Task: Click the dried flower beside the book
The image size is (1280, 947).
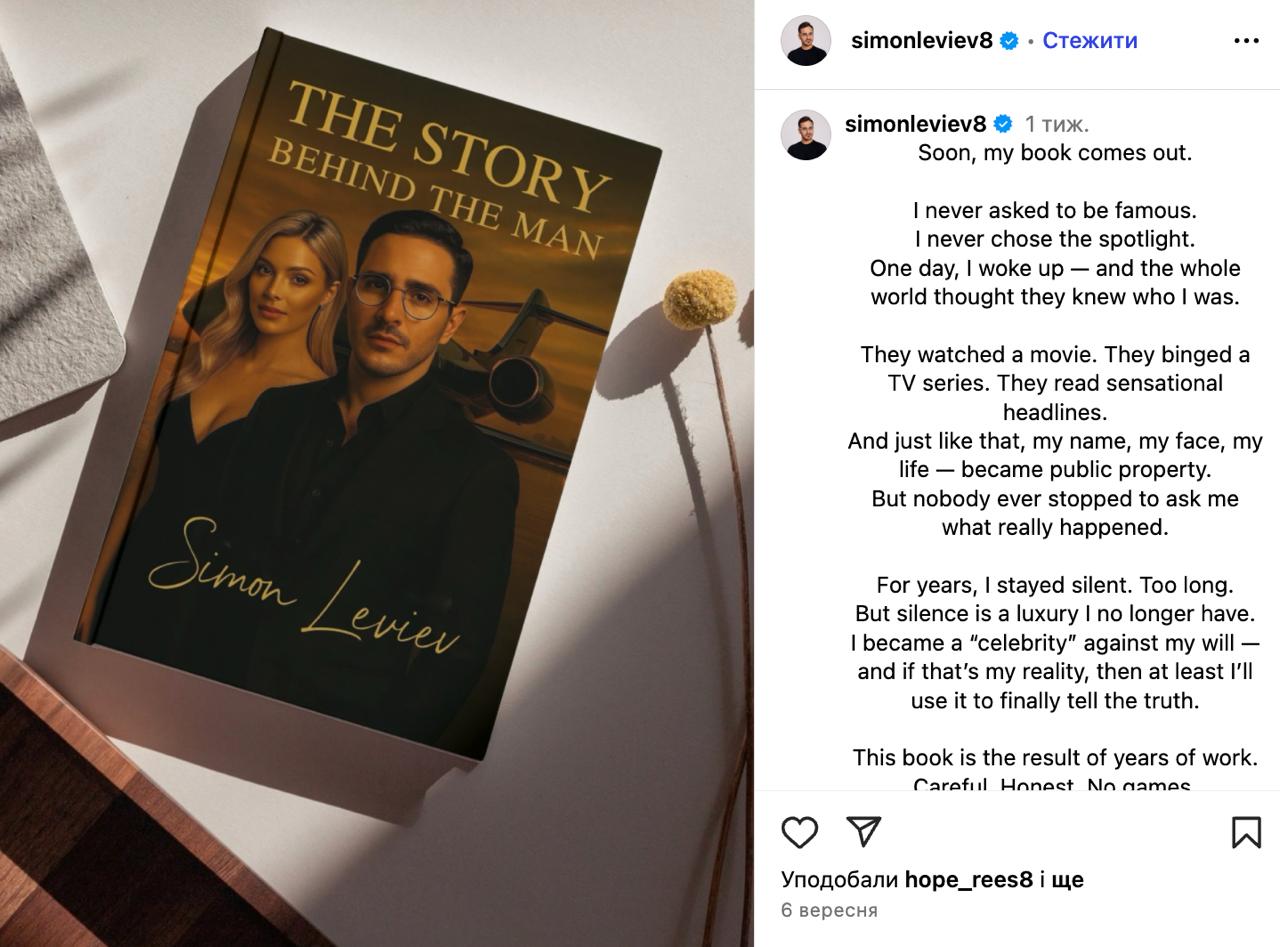Action: click(x=700, y=298)
